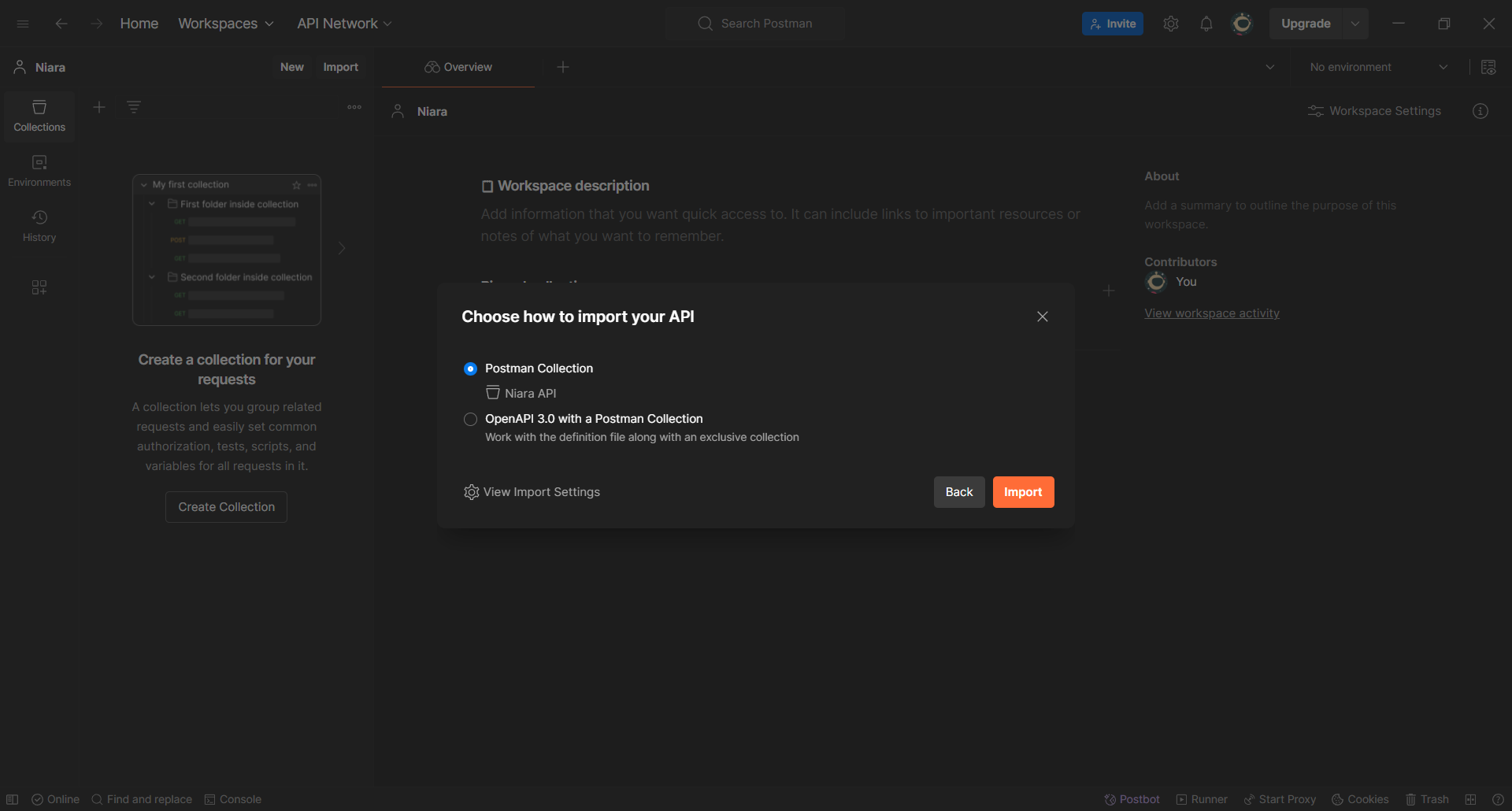Image resolution: width=1512 pixels, height=811 pixels.
Task: Click Create Collection button
Action: coord(227,507)
